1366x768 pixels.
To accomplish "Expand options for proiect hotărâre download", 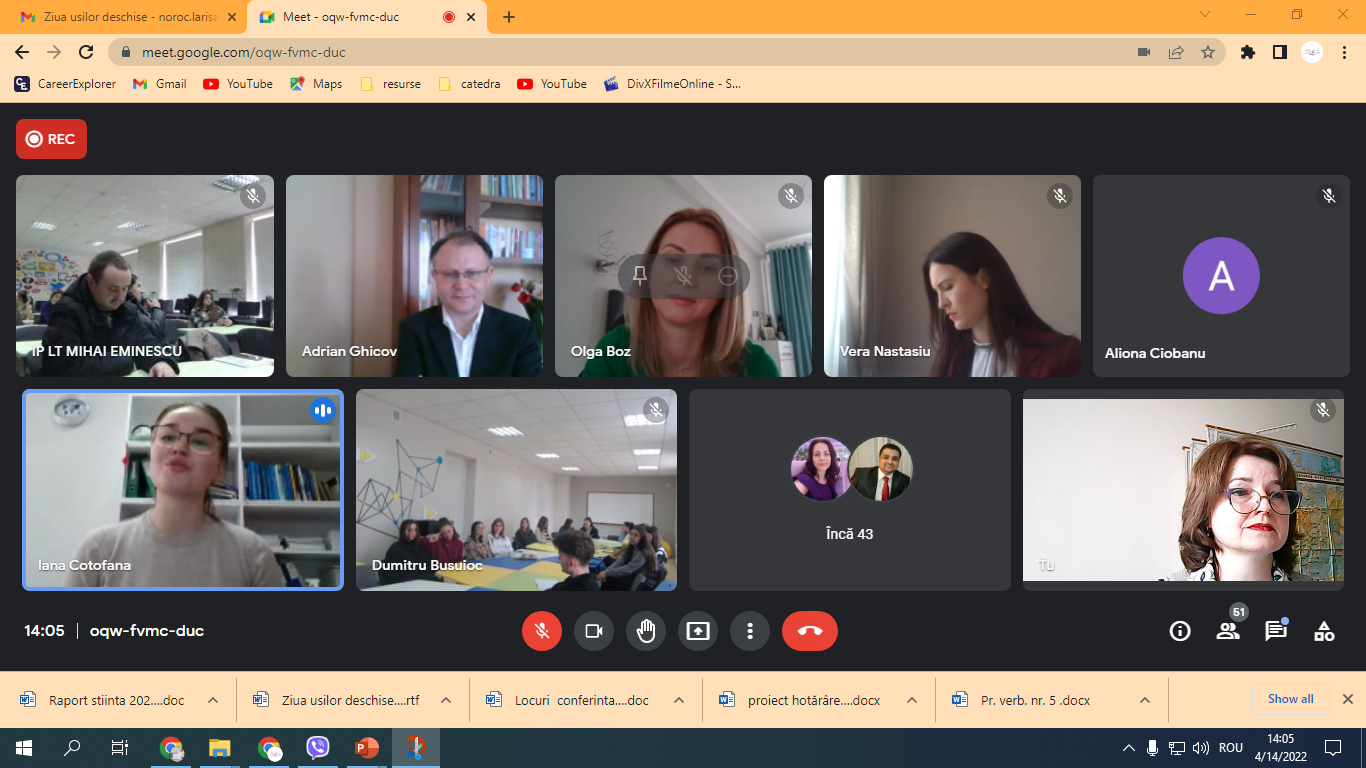I will [x=911, y=700].
